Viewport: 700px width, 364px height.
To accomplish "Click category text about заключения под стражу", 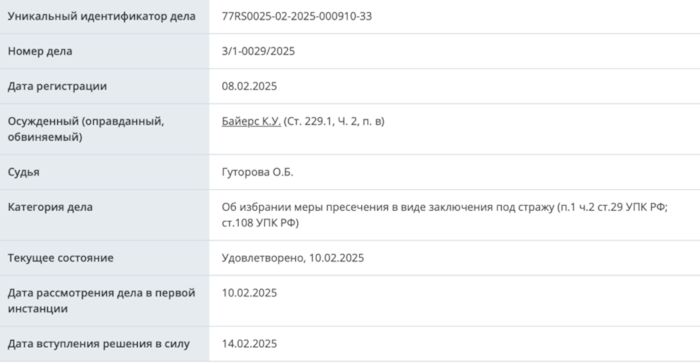I will pos(445,215).
